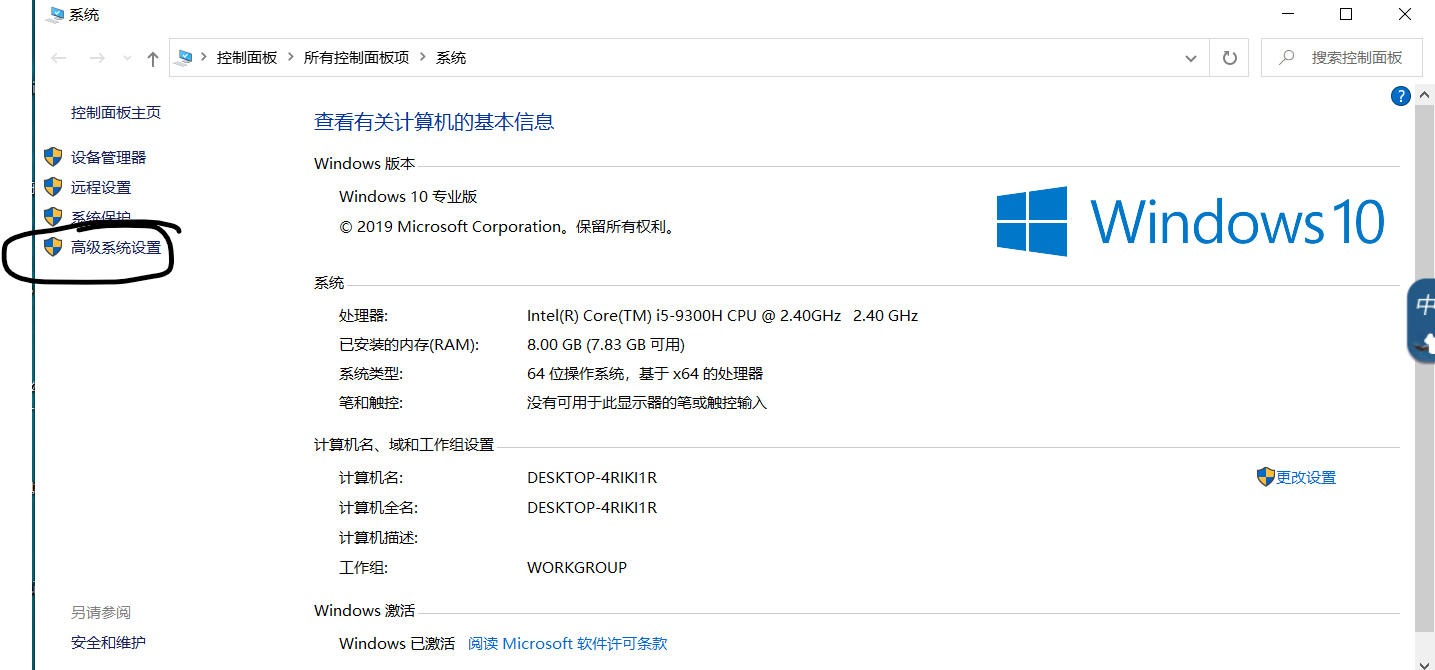Click the back navigation arrow
Image resolution: width=1435 pixels, height=670 pixels.
coord(59,58)
